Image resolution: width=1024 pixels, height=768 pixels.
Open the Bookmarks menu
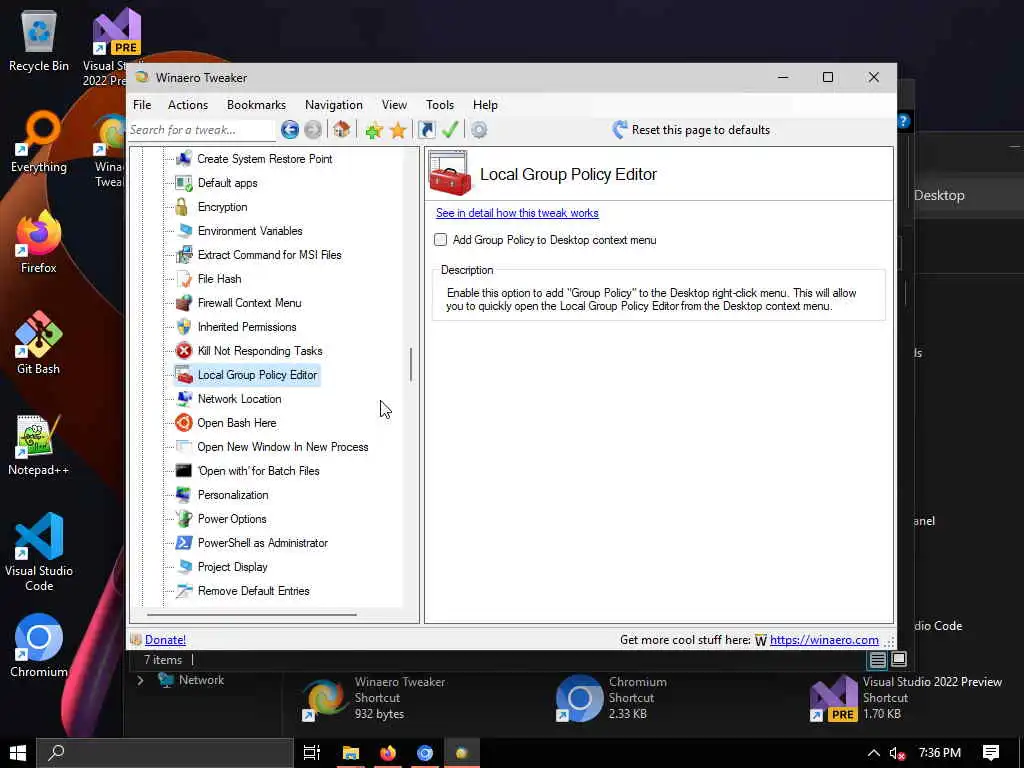[x=256, y=104]
